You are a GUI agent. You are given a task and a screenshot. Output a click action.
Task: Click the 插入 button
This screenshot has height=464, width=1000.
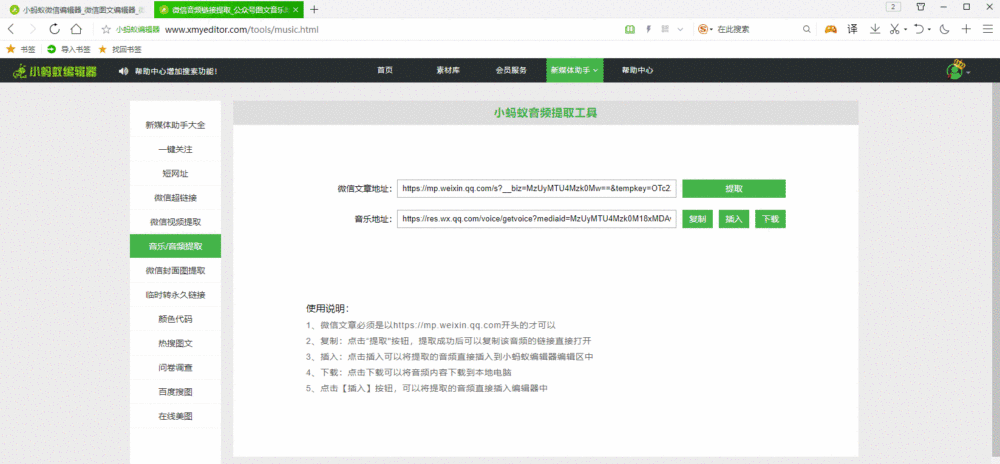coord(733,219)
